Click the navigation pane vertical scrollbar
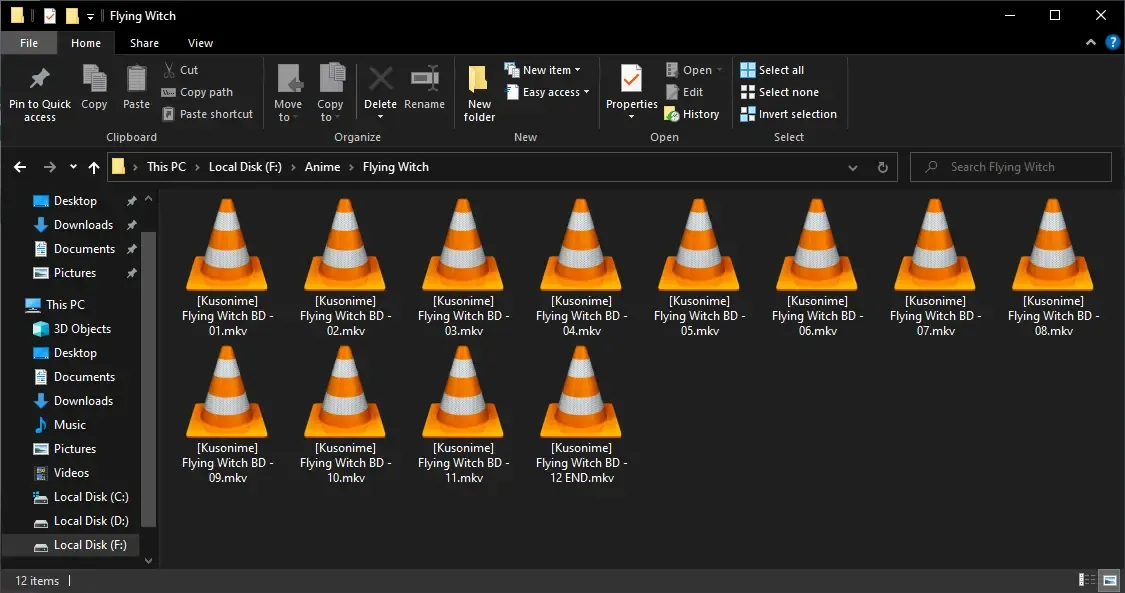 coord(149,380)
